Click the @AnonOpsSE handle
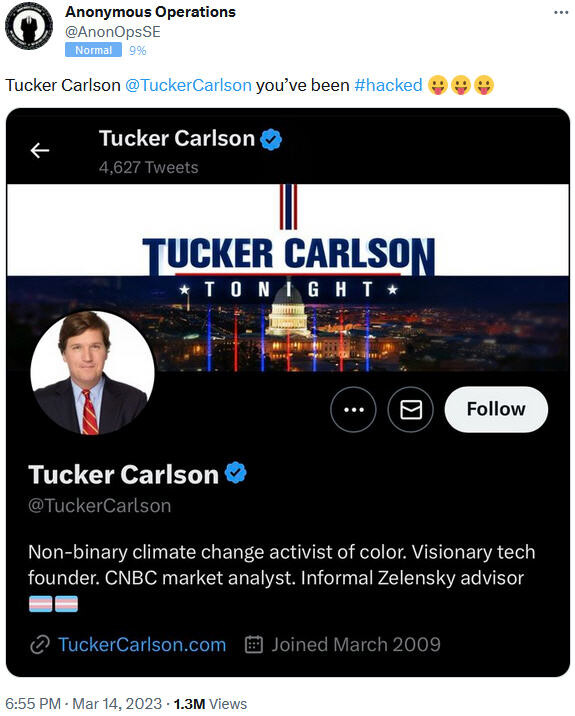This screenshot has width=575, height=716. pos(113,32)
